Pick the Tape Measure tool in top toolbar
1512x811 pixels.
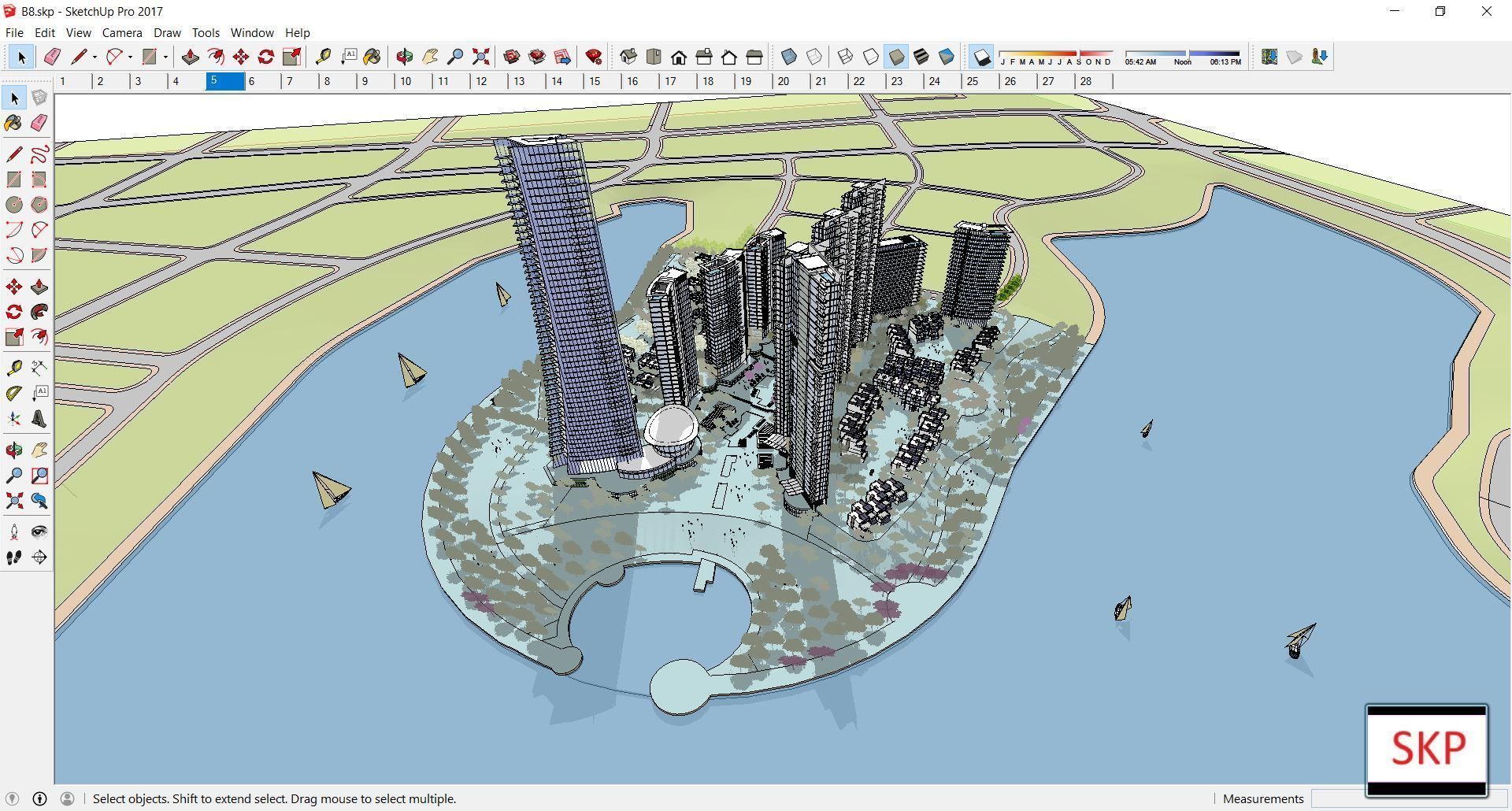pyautogui.click(x=322, y=57)
